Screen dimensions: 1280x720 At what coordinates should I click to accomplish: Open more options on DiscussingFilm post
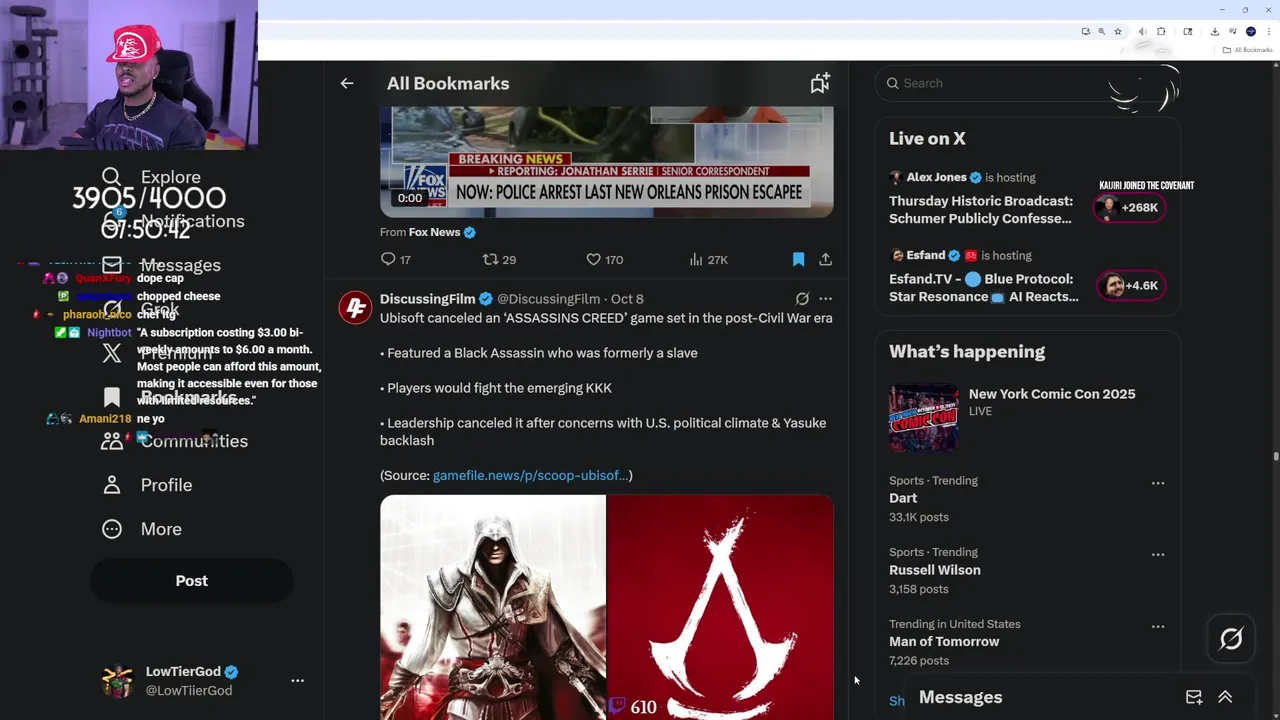[x=825, y=298]
